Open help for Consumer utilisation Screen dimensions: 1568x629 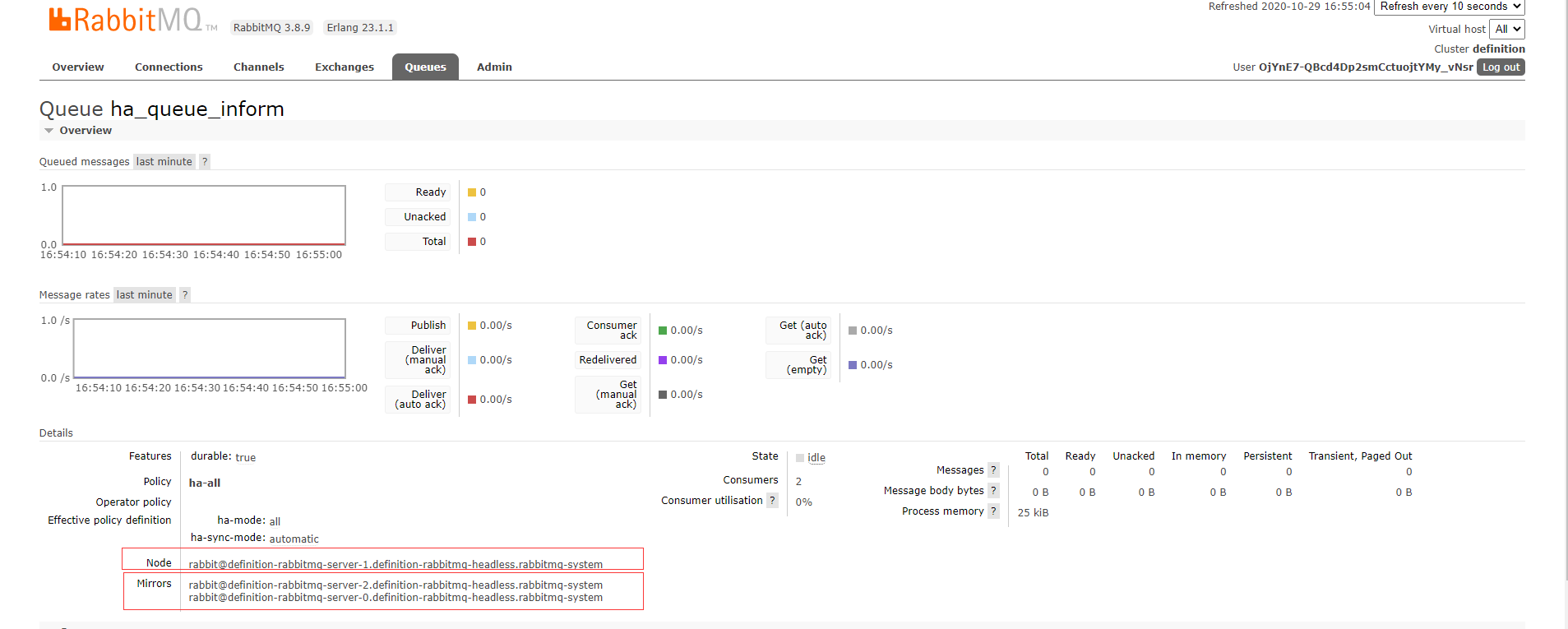tap(772, 501)
